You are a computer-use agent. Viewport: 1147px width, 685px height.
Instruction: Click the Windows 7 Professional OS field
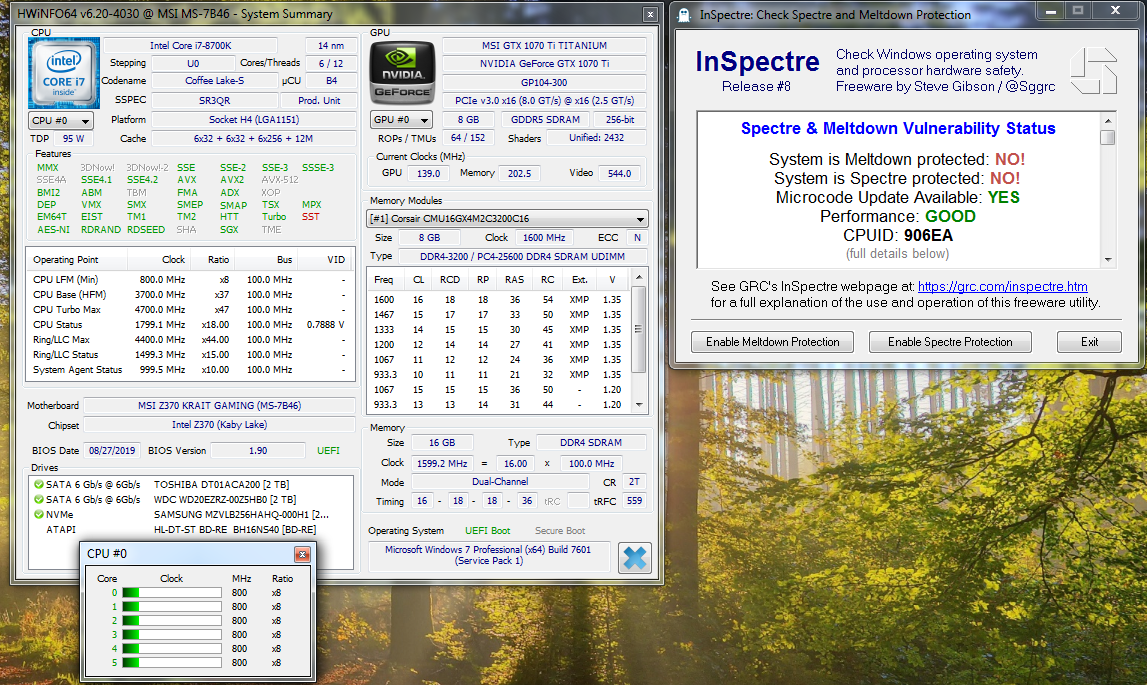click(x=488, y=555)
